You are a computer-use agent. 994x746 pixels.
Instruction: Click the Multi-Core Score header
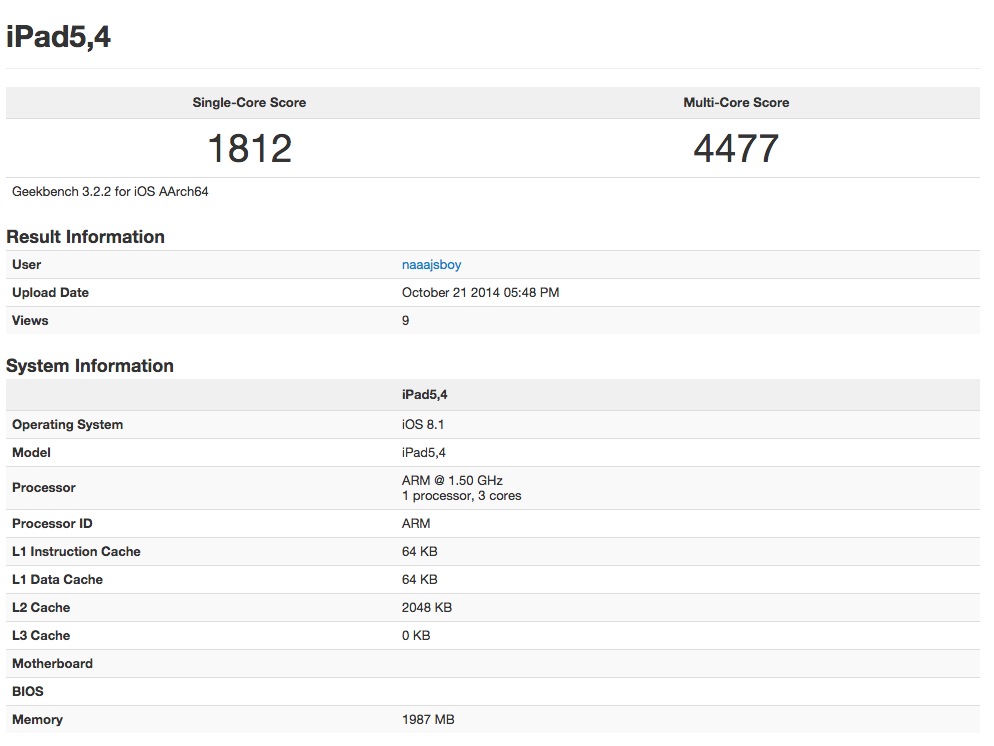pos(736,103)
